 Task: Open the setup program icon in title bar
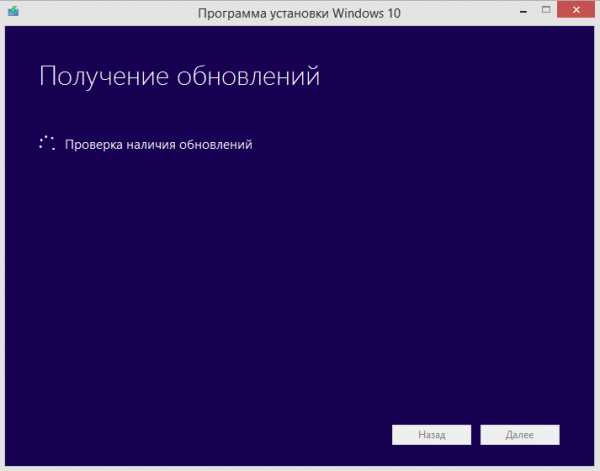13,11
